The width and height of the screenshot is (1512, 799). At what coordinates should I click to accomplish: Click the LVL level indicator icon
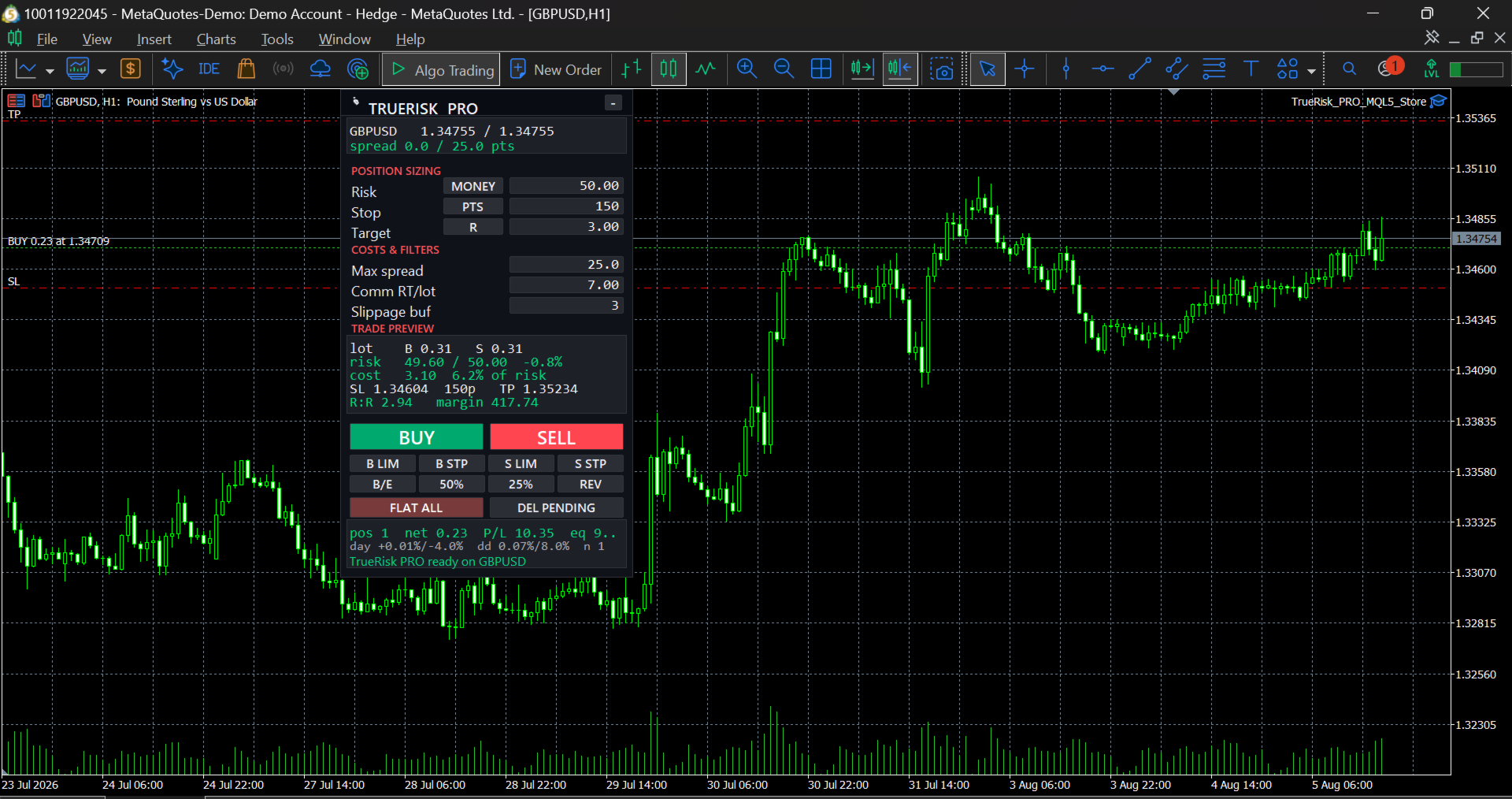click(x=1432, y=69)
